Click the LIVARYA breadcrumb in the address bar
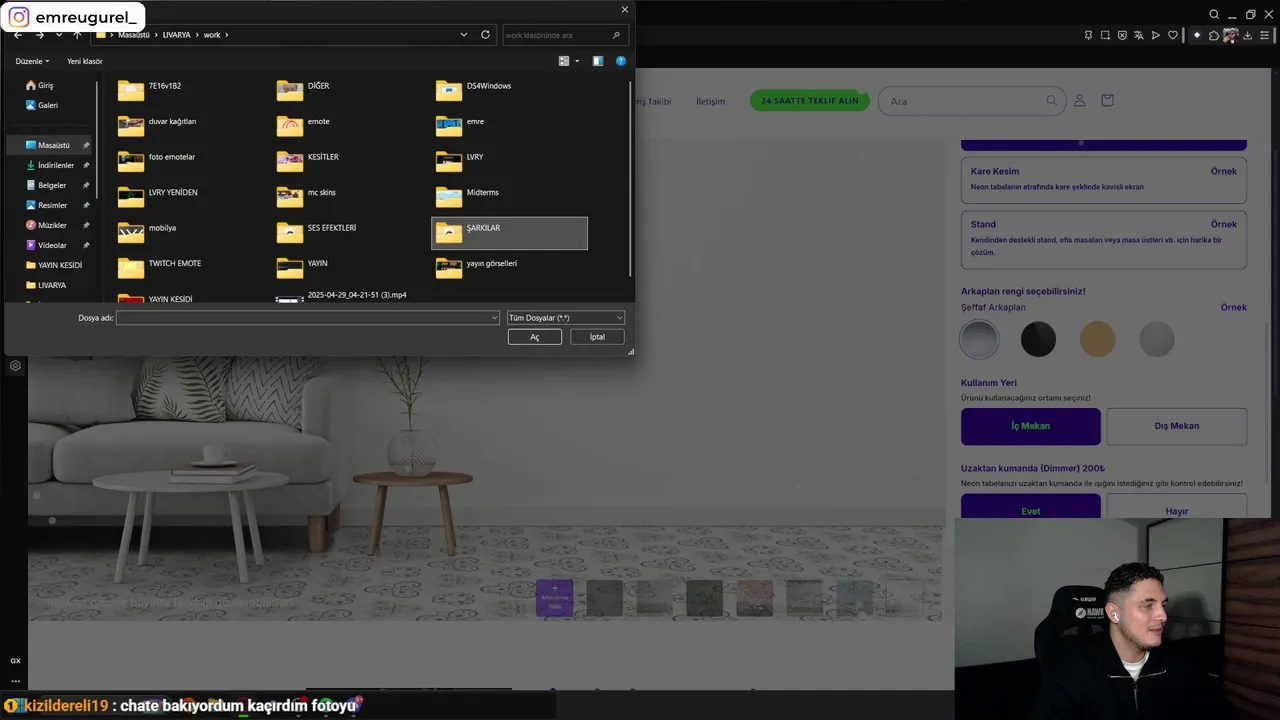Viewport: 1280px width, 720px height. tap(177, 35)
